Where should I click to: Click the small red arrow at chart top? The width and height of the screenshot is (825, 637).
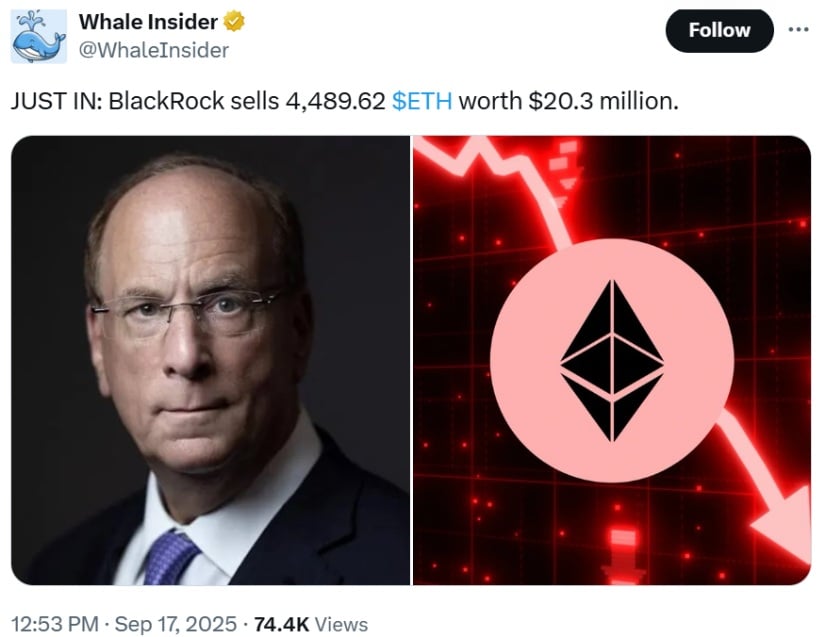[x=566, y=173]
